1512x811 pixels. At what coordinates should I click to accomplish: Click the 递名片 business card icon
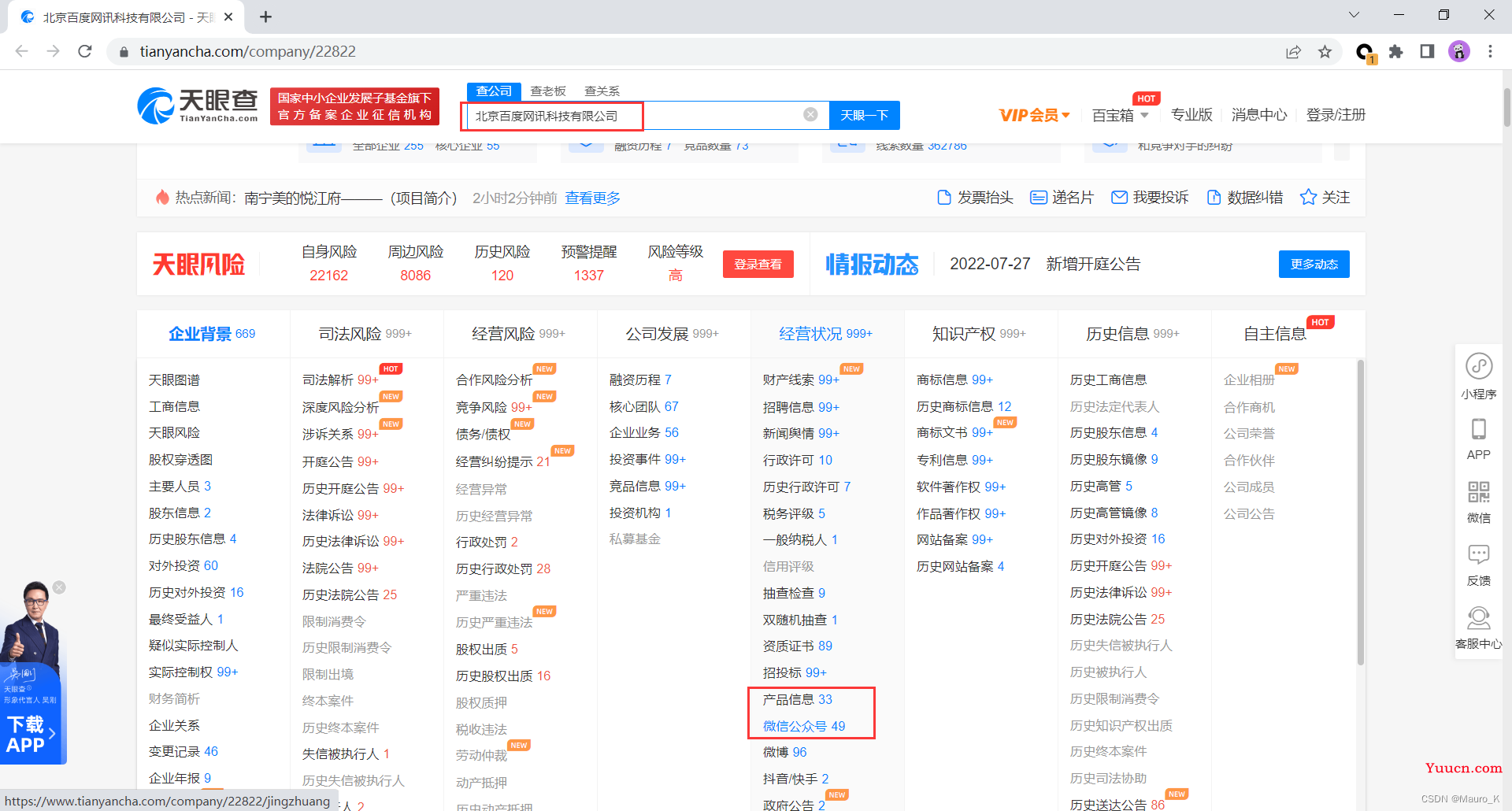[x=1039, y=198]
